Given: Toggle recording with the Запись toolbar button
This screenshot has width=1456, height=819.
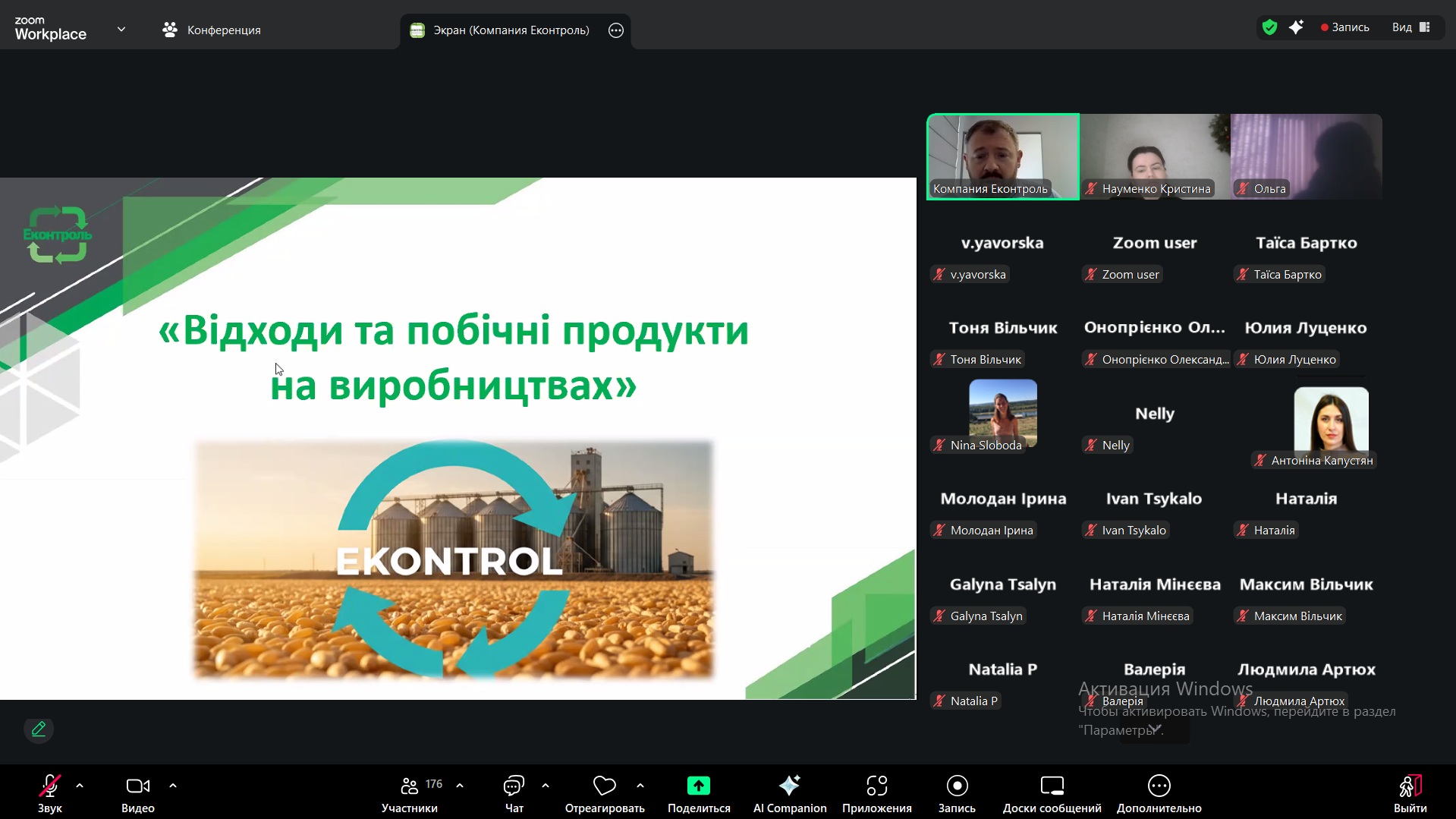Looking at the screenshot, I should click(957, 792).
